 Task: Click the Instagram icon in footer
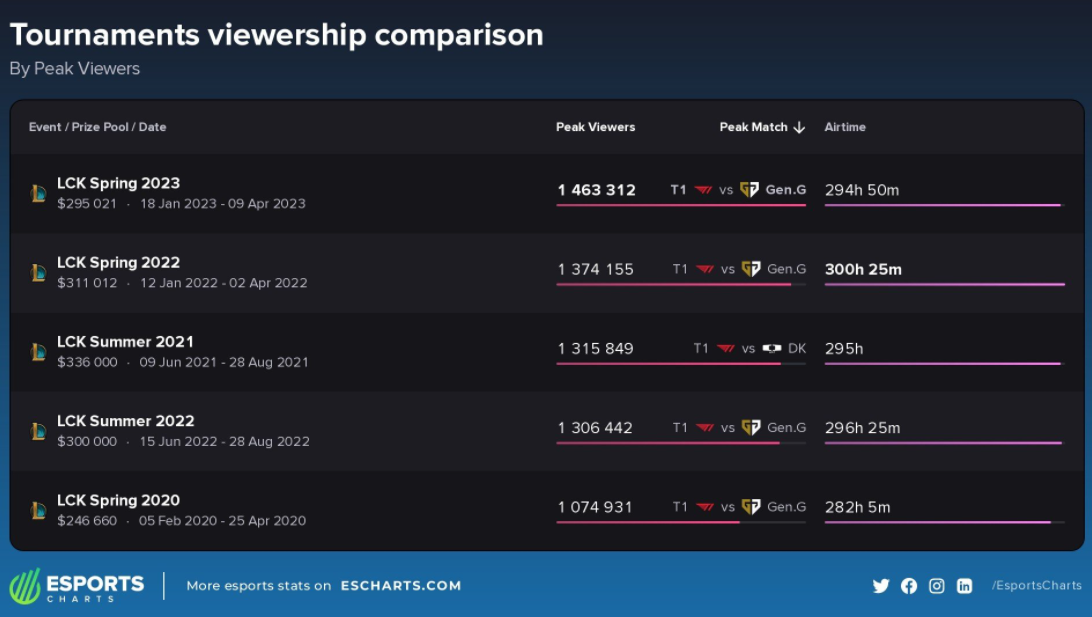[x=936, y=586]
